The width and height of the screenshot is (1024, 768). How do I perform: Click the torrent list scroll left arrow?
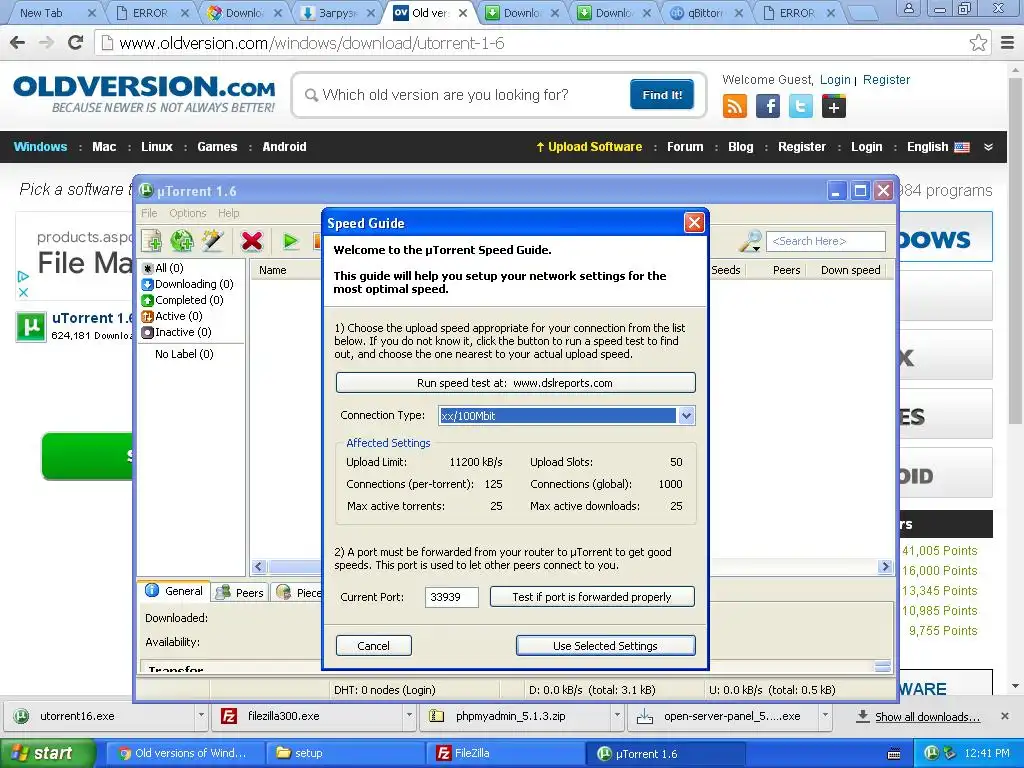pyautogui.click(x=259, y=567)
